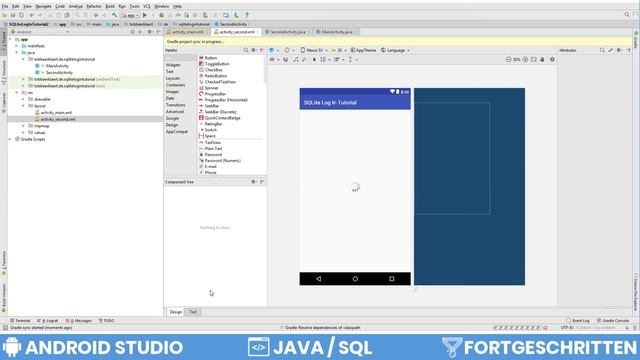
Task: Open the Palette settings gear icon
Action: point(254,50)
